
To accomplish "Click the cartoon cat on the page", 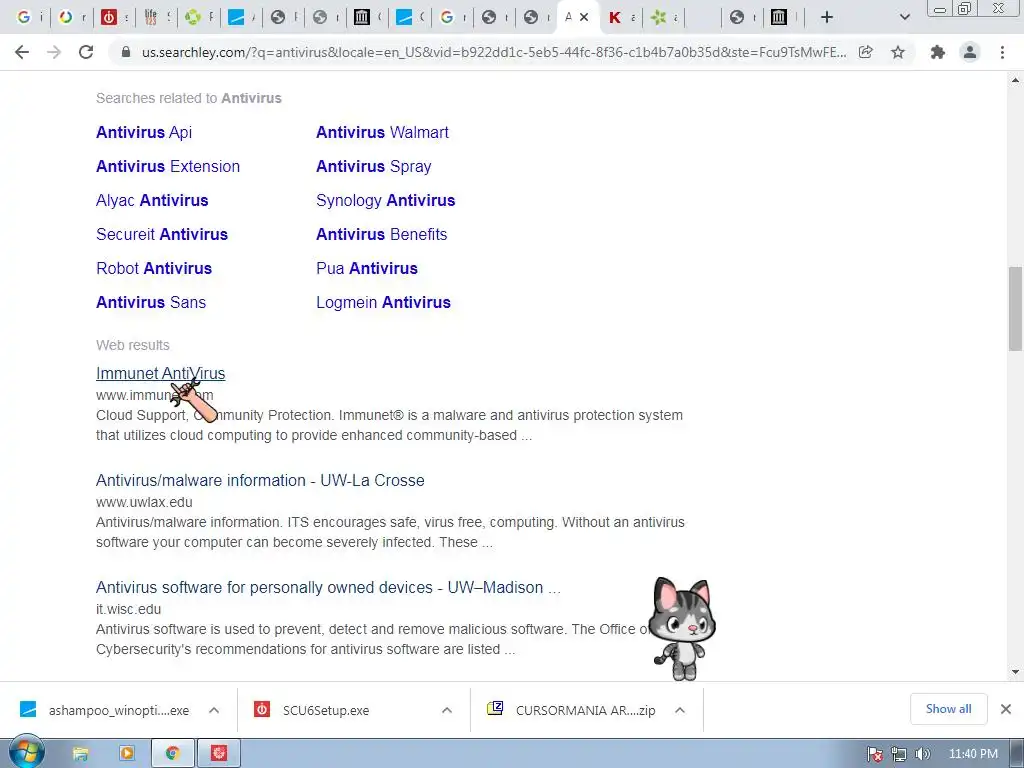I will pyautogui.click(x=681, y=628).
